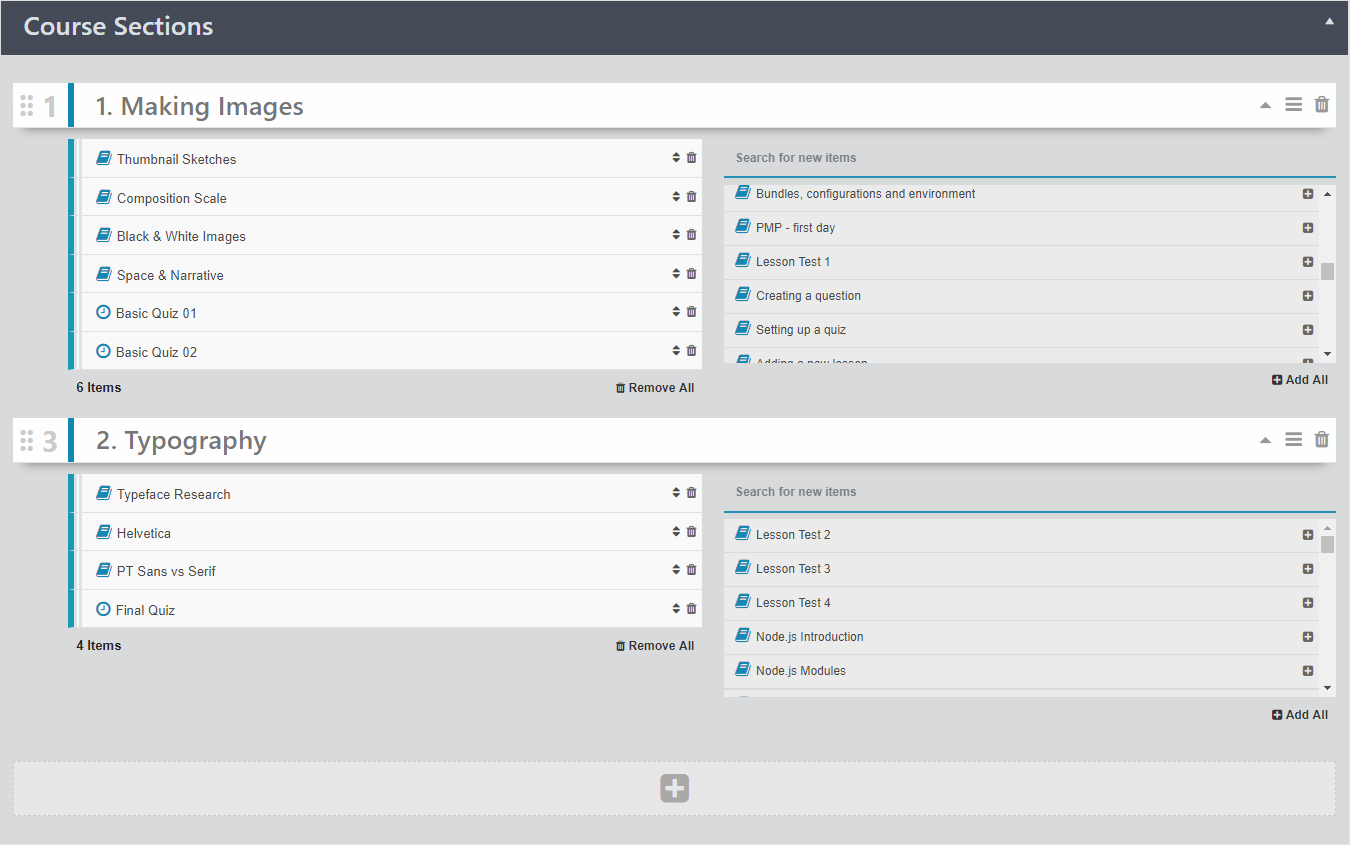The image size is (1350, 845).
Task: Delete the Black & White Images lesson
Action: tap(691, 235)
